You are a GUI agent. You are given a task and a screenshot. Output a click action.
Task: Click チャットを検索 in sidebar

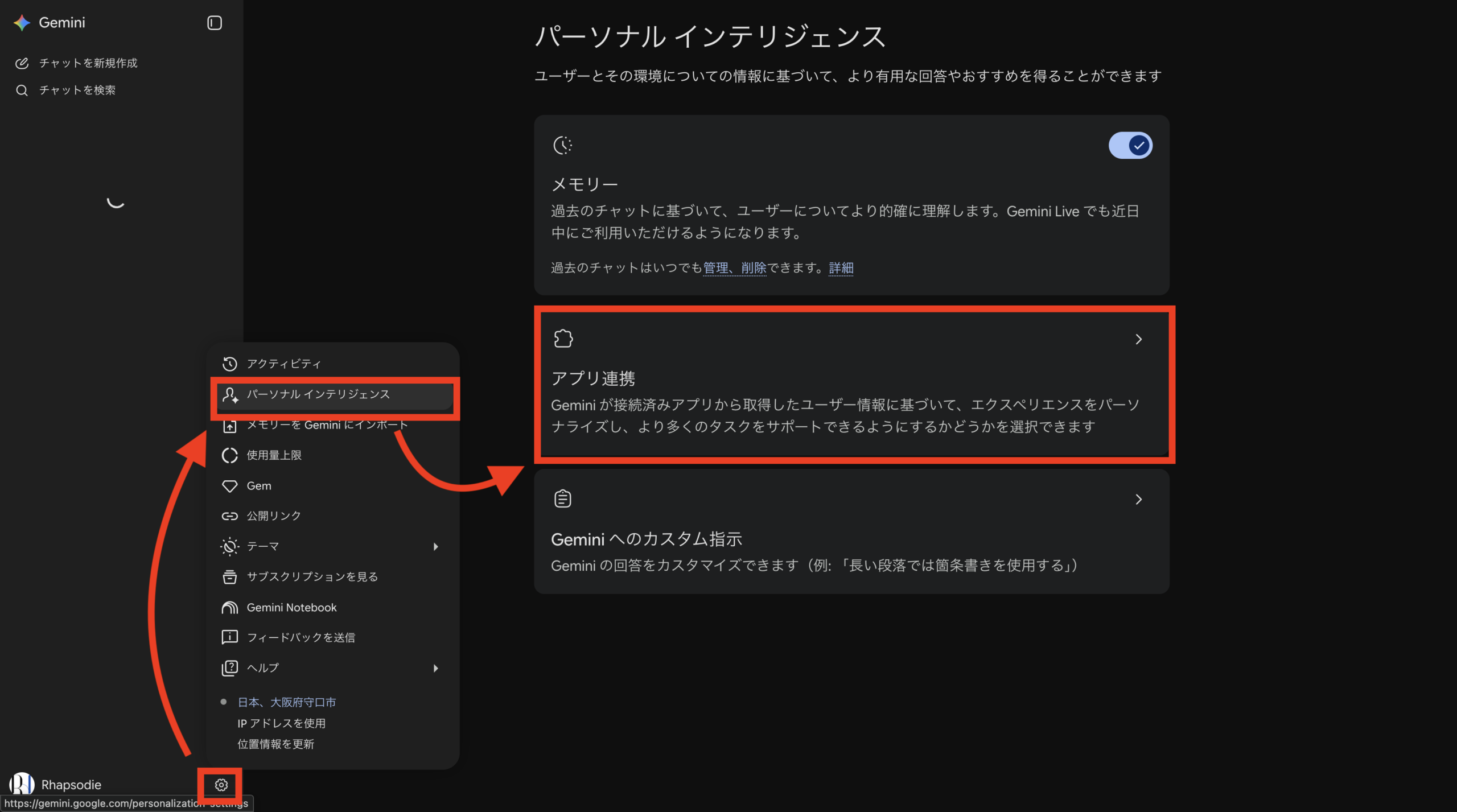pyautogui.click(x=77, y=90)
